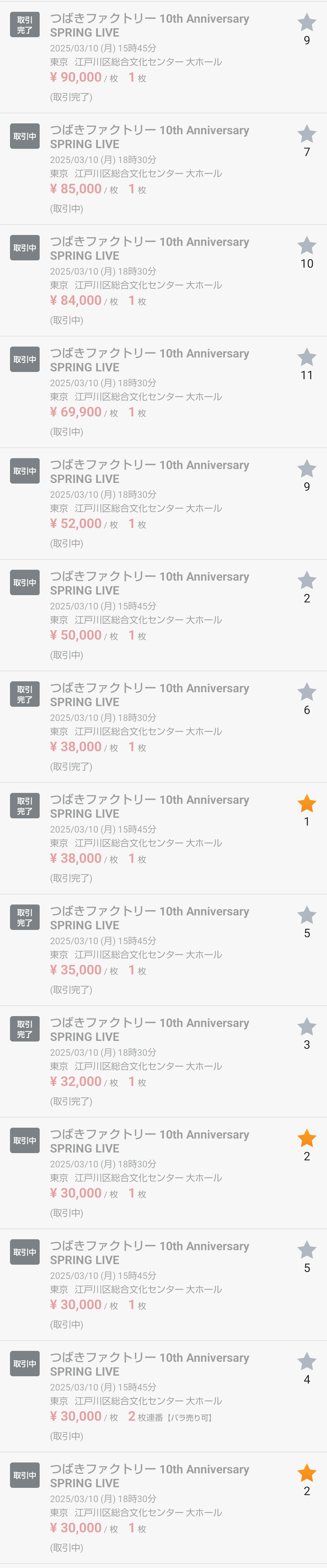Toggle favorite star on the 2枚連番 listing
Screen dimensions: 327x1568
306,1362
